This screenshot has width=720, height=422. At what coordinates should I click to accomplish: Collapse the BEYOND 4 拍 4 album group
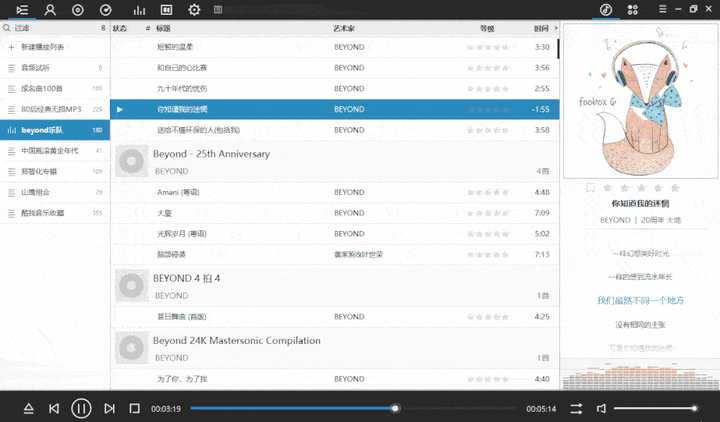point(334,286)
